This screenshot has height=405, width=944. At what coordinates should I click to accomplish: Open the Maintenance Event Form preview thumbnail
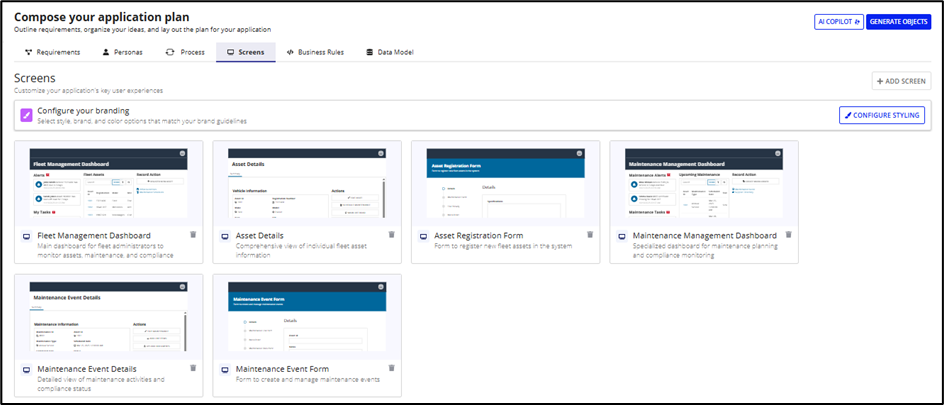tap(307, 317)
